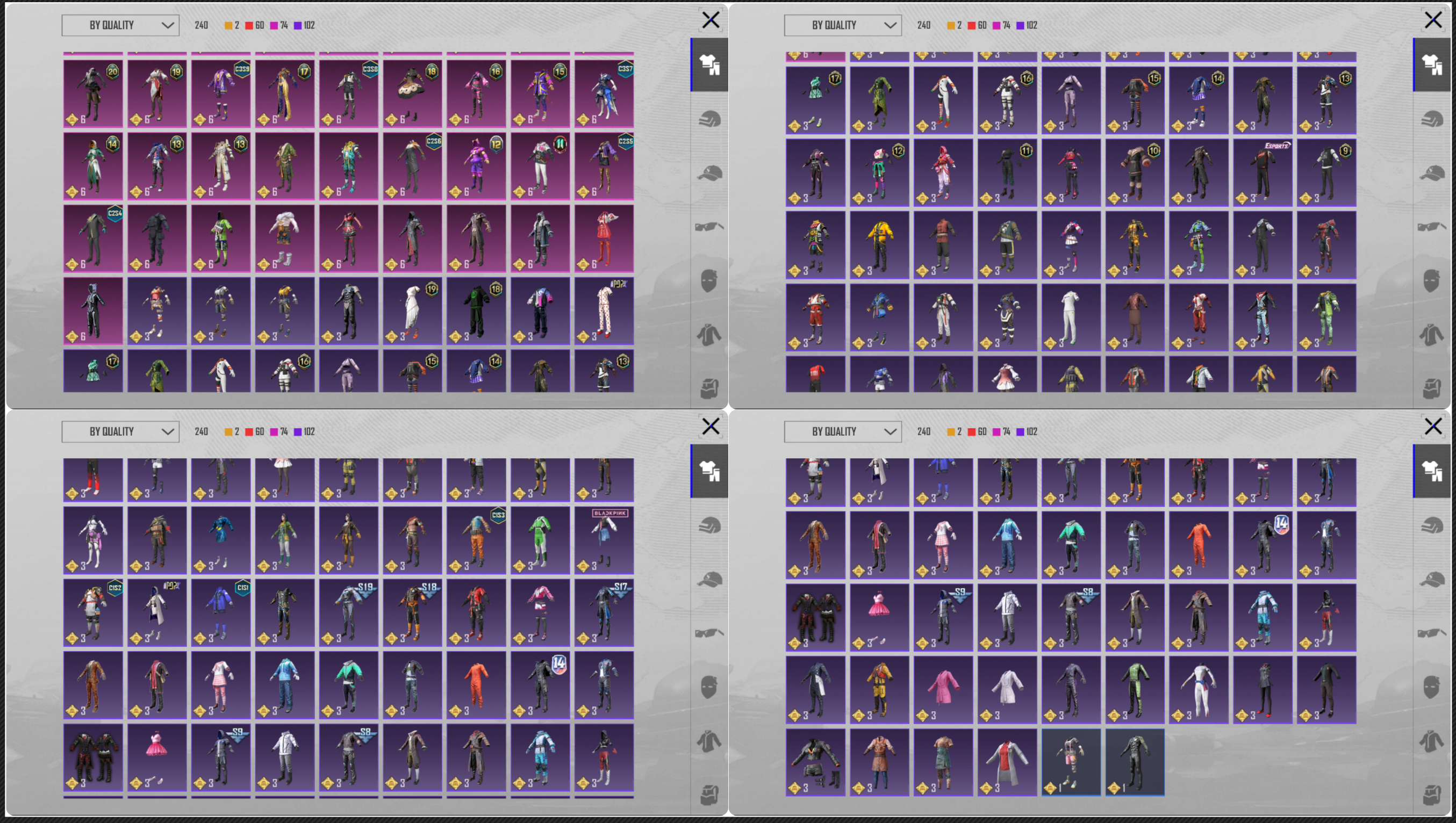The image size is (1456, 823).
Task: Choose the outfit tagged C2S4
Action: tap(93, 239)
